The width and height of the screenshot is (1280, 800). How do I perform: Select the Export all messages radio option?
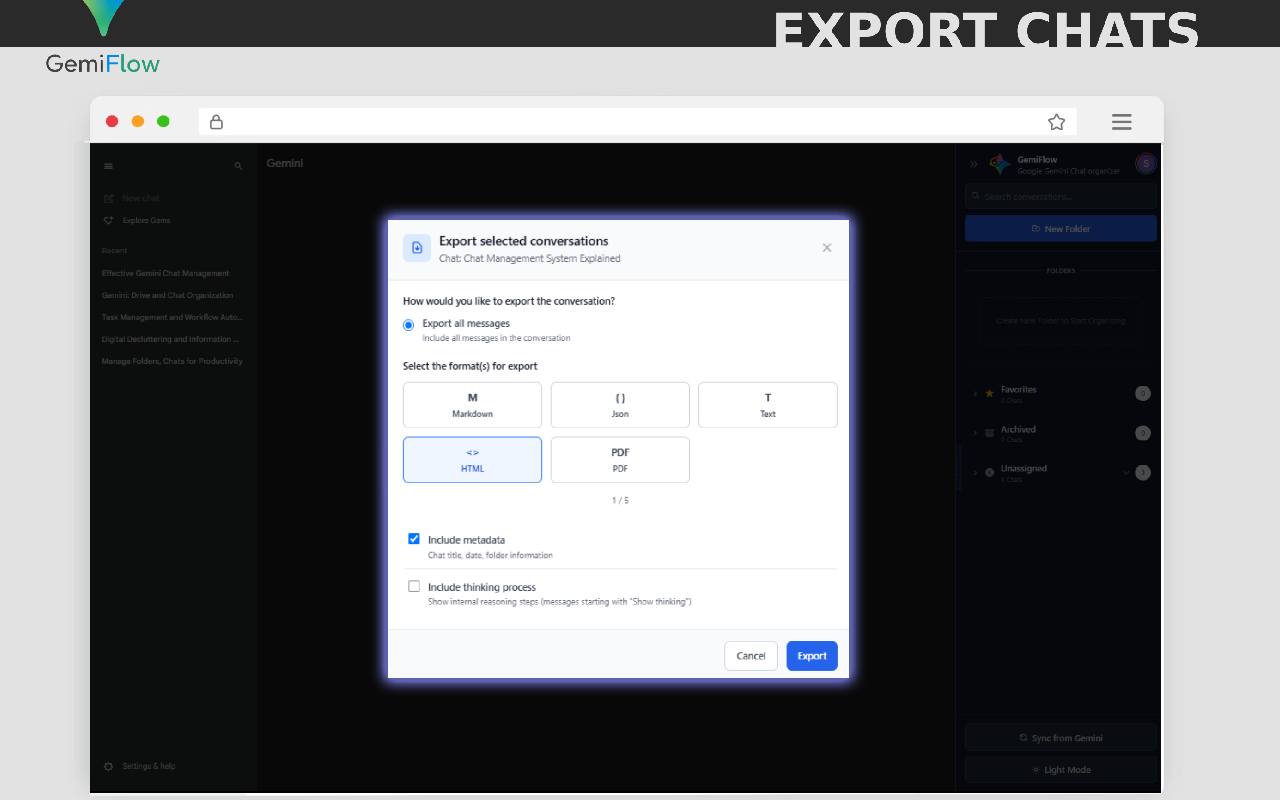(408, 325)
